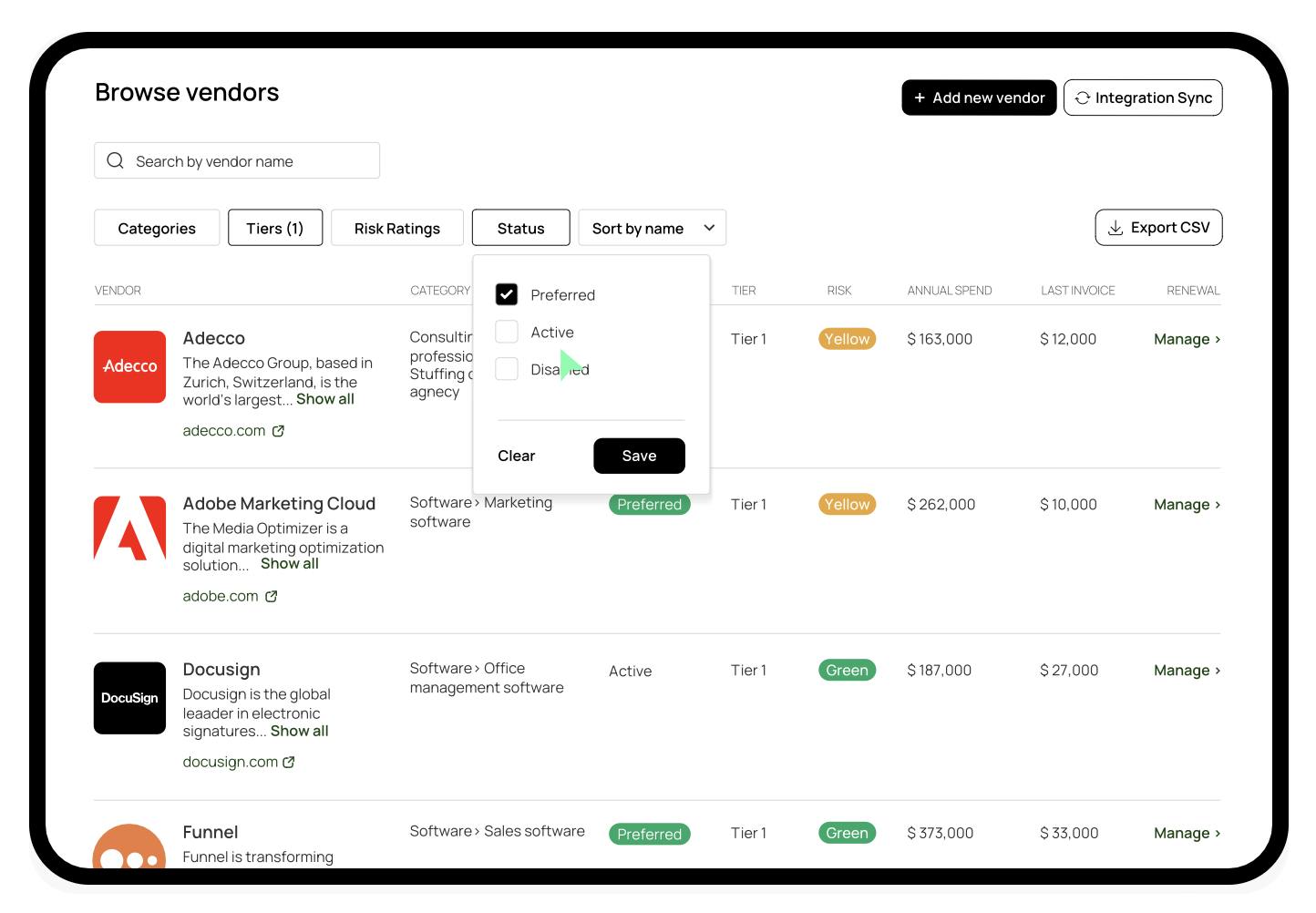This screenshot has width=1316, height=913.
Task: Open docusign.com external link icon
Action: tap(289, 763)
